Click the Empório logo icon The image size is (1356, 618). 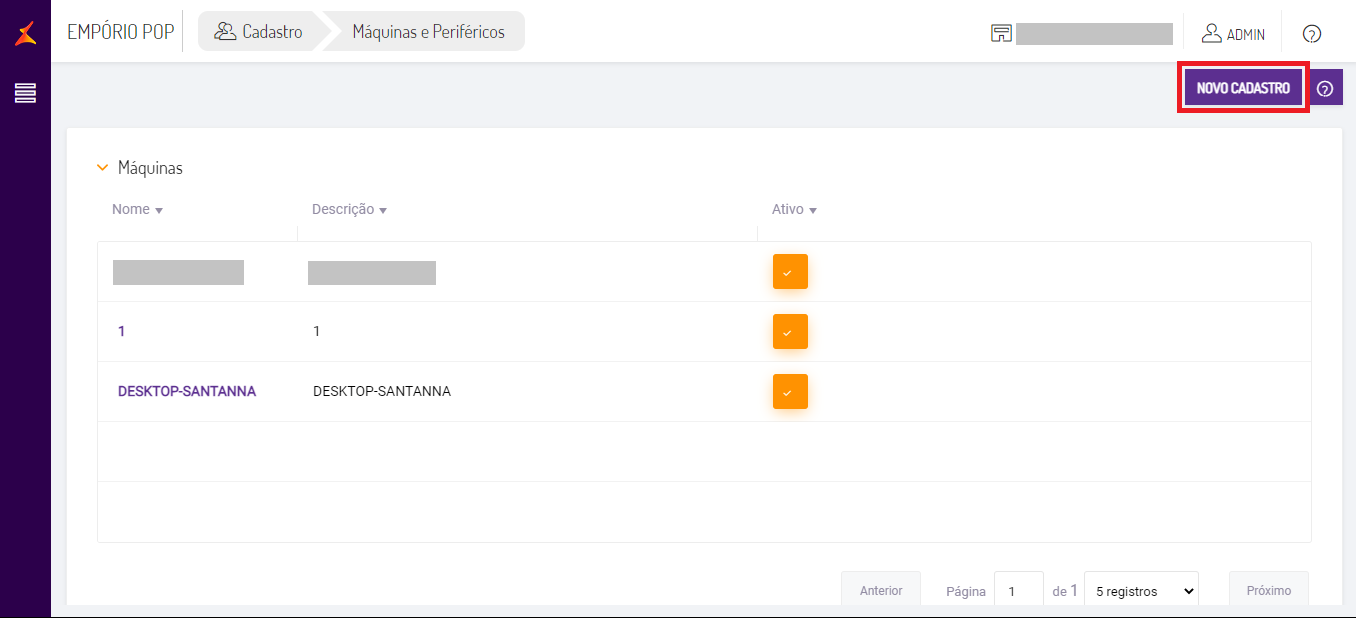26,33
